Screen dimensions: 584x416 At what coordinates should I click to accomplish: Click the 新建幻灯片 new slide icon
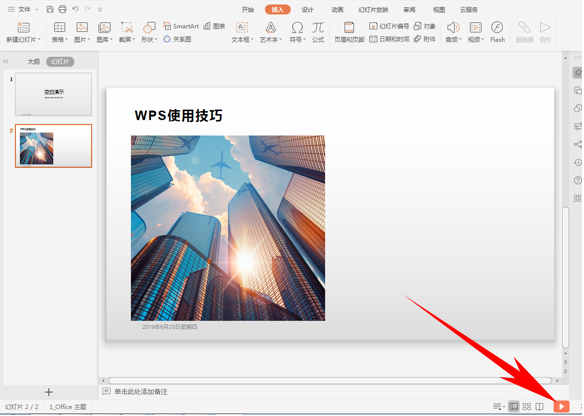click(23, 28)
